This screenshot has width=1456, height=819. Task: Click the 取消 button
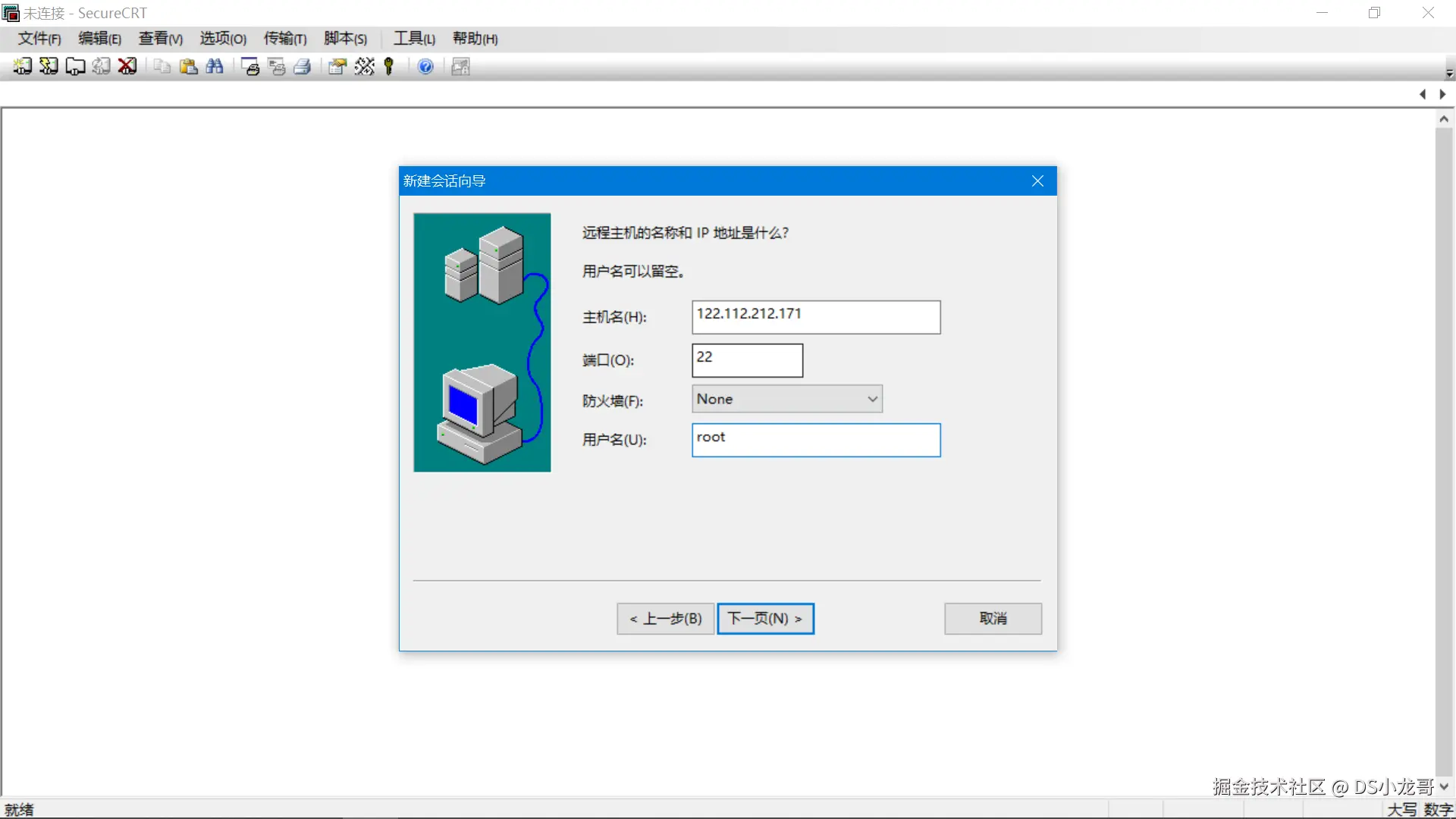pos(992,619)
